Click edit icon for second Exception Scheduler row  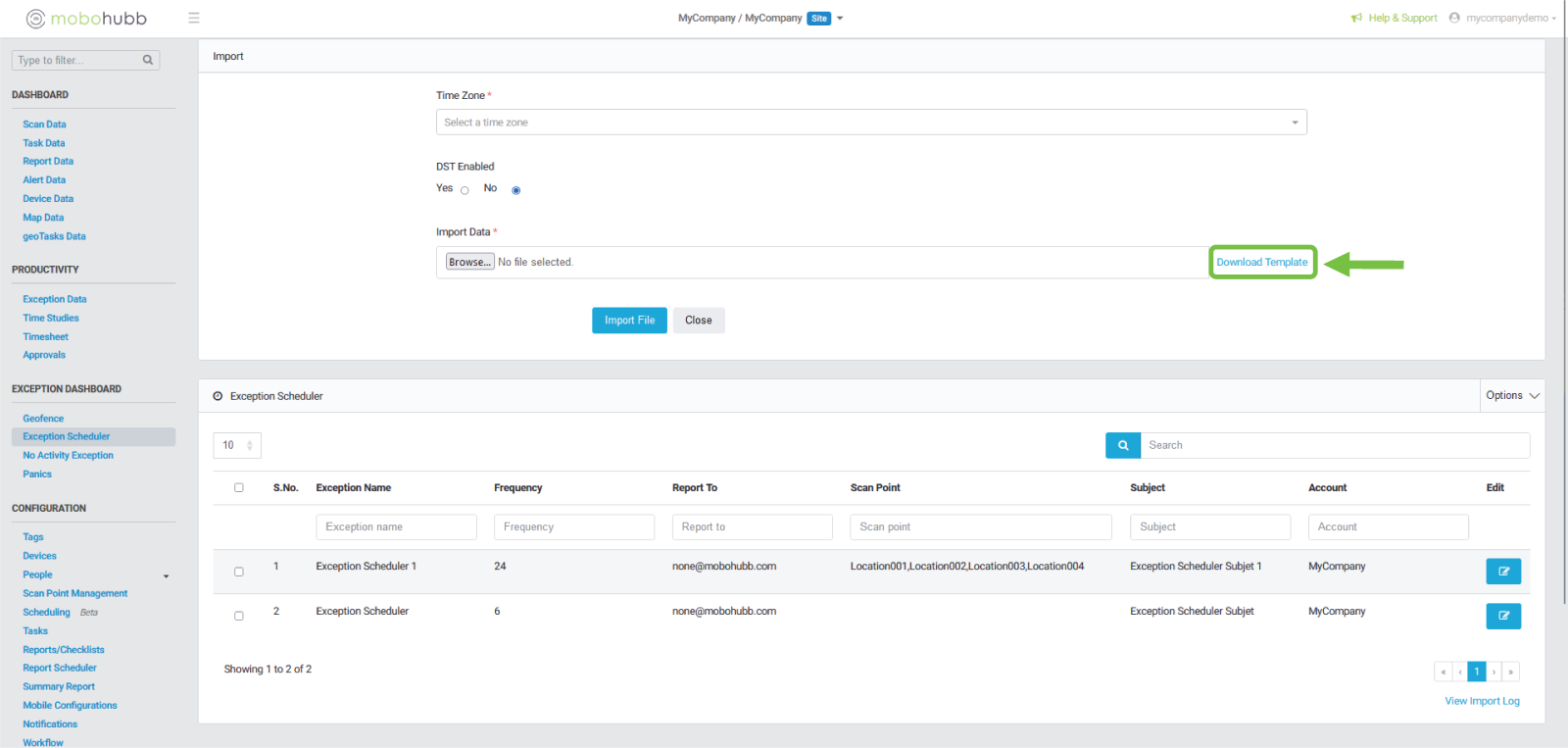(x=1502, y=617)
